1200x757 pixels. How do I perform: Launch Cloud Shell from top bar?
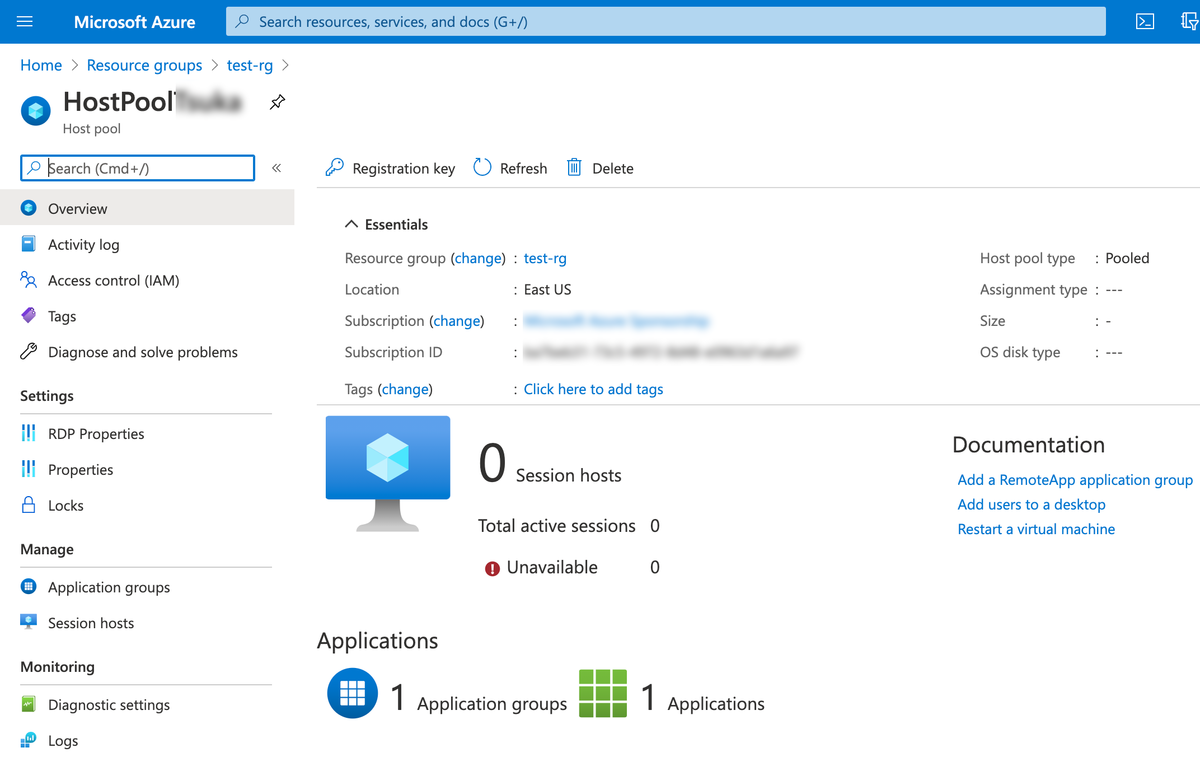pyautogui.click(x=1146, y=21)
